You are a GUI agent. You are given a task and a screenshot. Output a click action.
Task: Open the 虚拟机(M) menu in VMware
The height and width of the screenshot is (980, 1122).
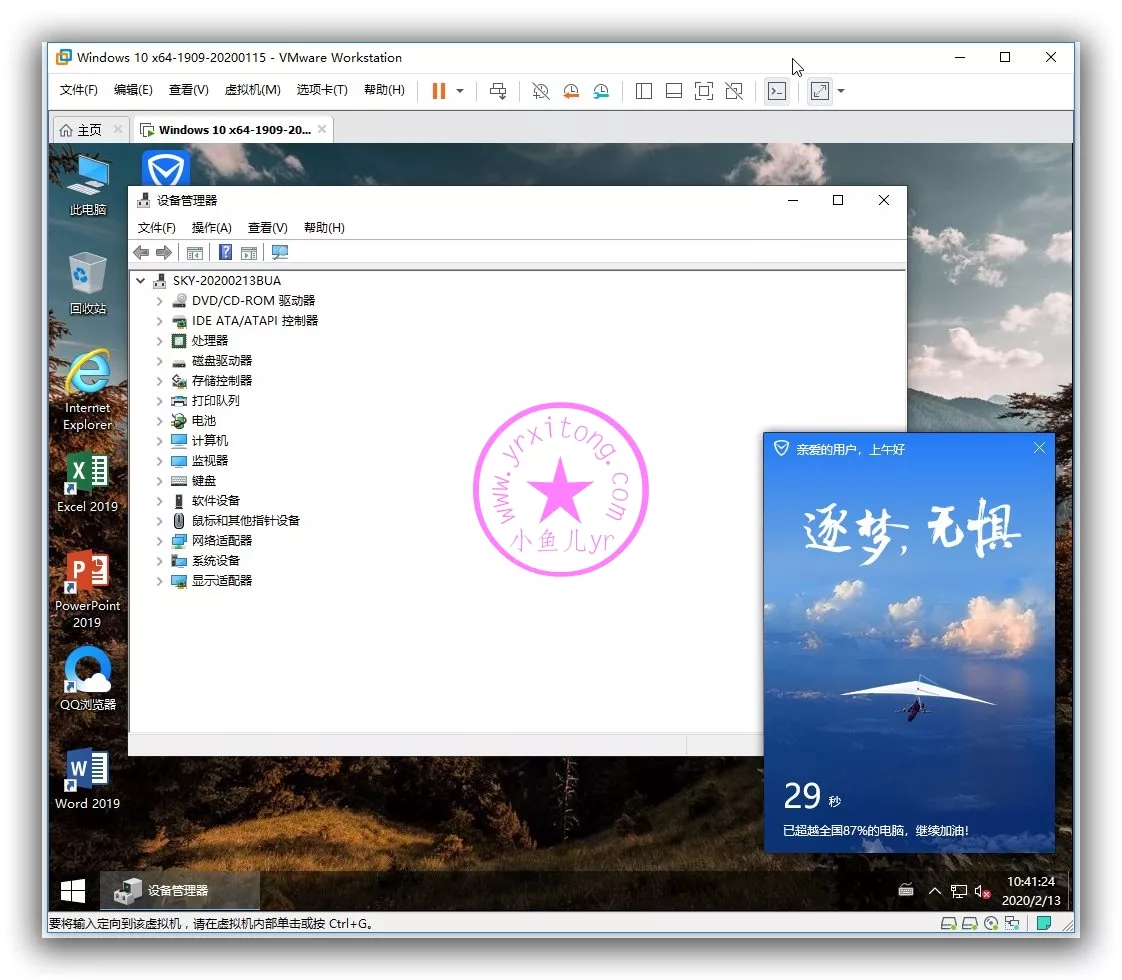(252, 90)
